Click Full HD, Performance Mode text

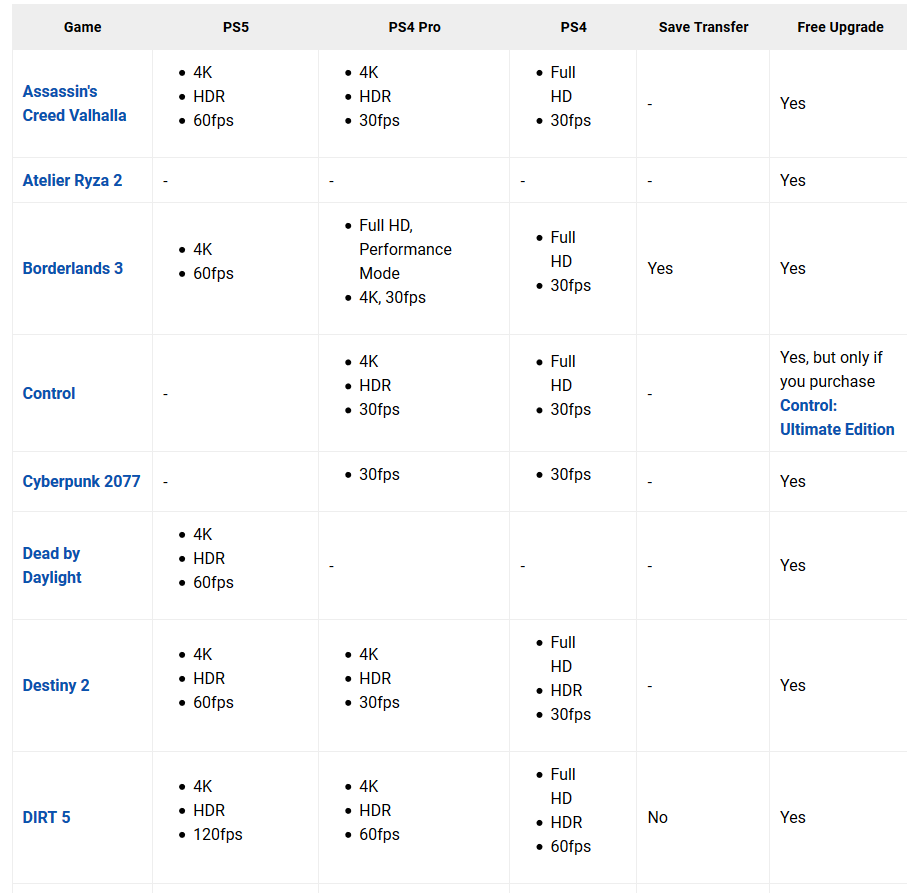pyautogui.click(x=405, y=249)
